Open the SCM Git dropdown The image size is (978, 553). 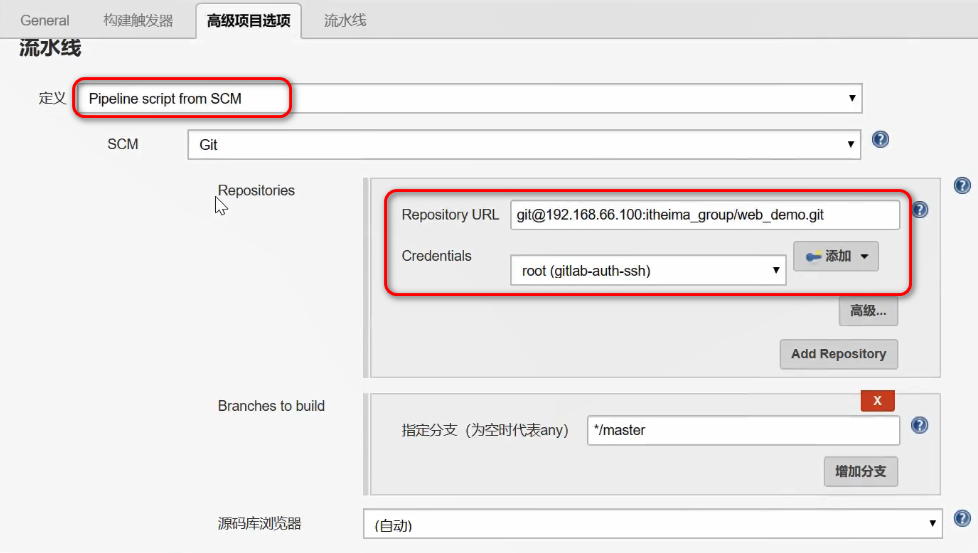pyautogui.click(x=524, y=145)
